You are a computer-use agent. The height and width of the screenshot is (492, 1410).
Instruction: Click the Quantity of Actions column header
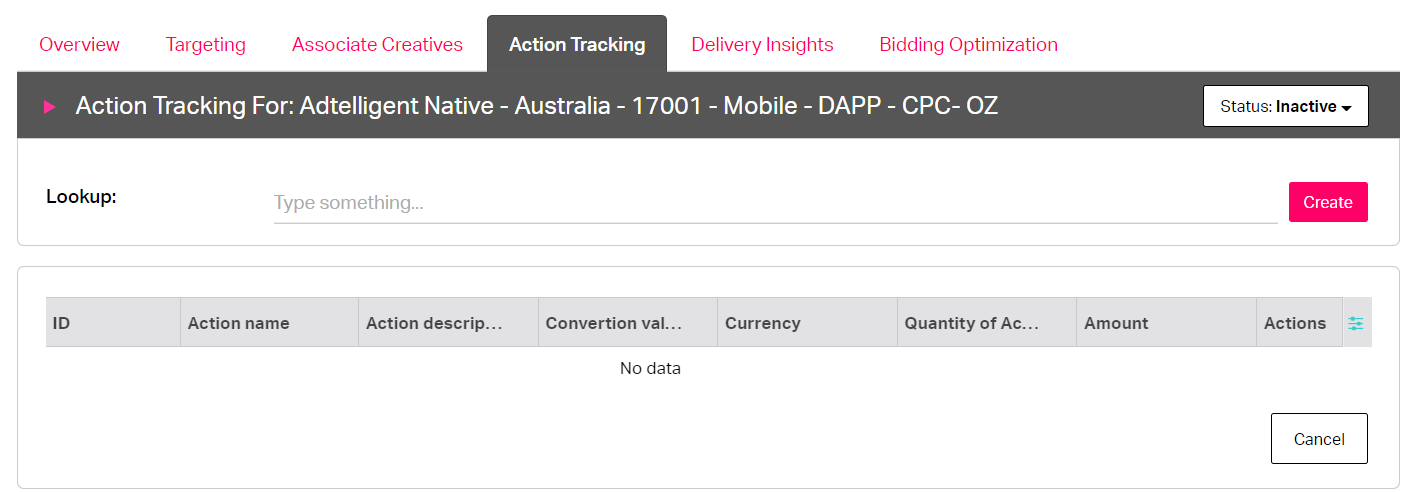pyautogui.click(x=987, y=323)
